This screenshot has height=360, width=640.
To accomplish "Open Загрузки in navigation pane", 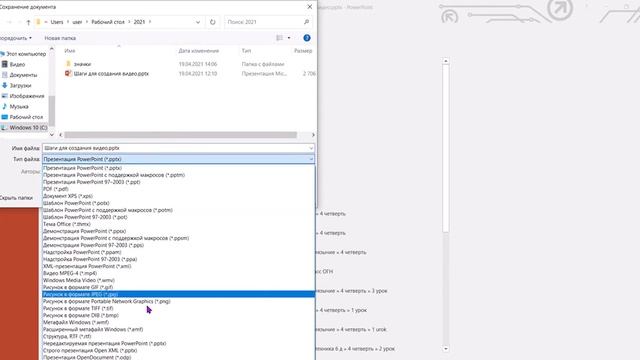I will pos(20,86).
